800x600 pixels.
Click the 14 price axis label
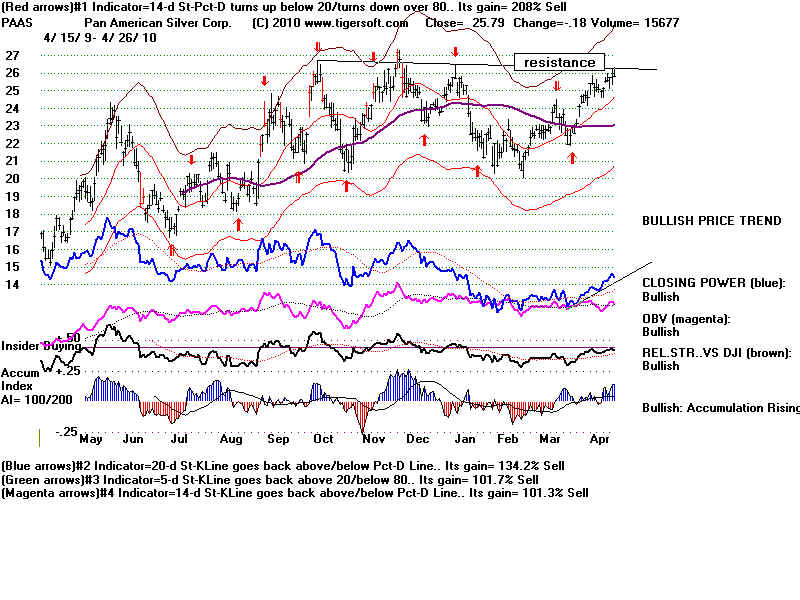click(x=12, y=285)
